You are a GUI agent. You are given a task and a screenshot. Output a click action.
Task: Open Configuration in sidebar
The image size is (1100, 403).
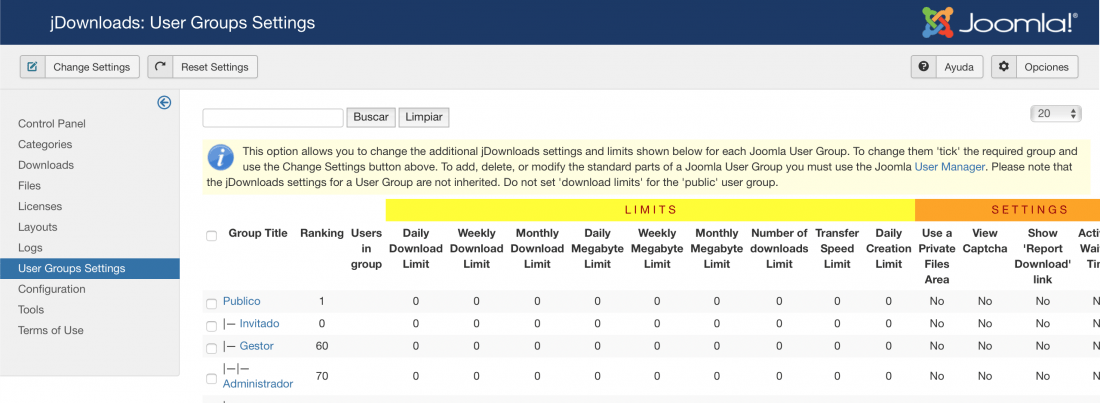click(52, 289)
